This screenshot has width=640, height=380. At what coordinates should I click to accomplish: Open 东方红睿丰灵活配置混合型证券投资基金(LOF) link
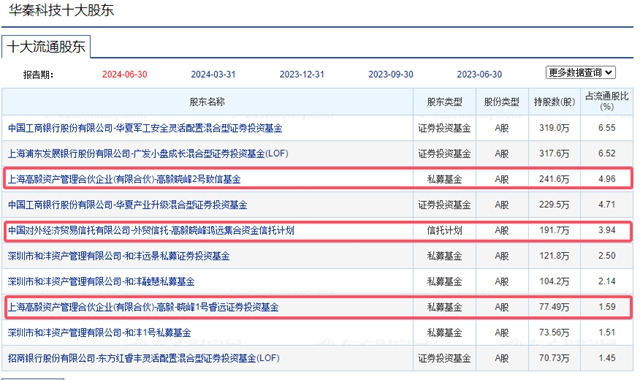pos(144,358)
